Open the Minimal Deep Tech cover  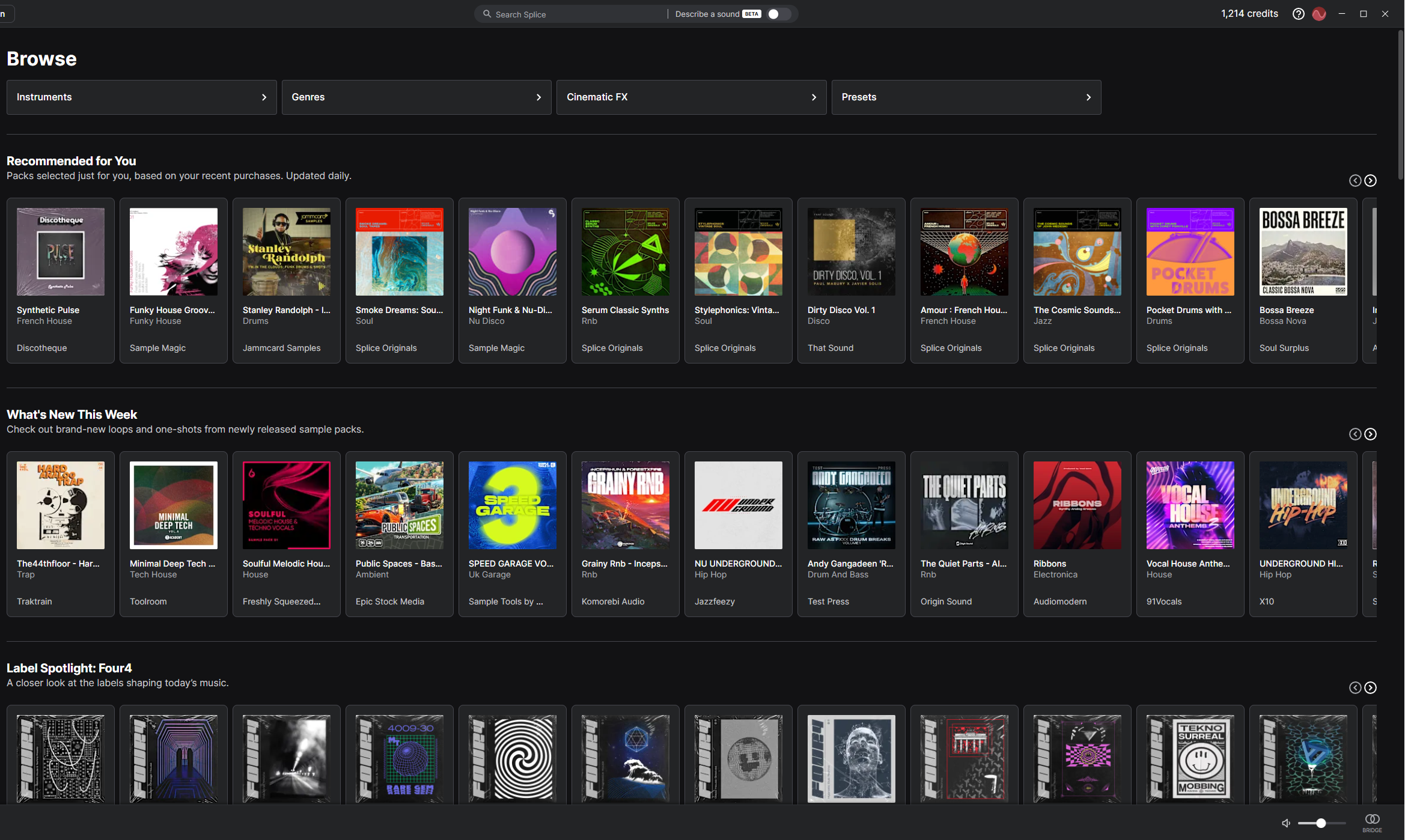[174, 505]
